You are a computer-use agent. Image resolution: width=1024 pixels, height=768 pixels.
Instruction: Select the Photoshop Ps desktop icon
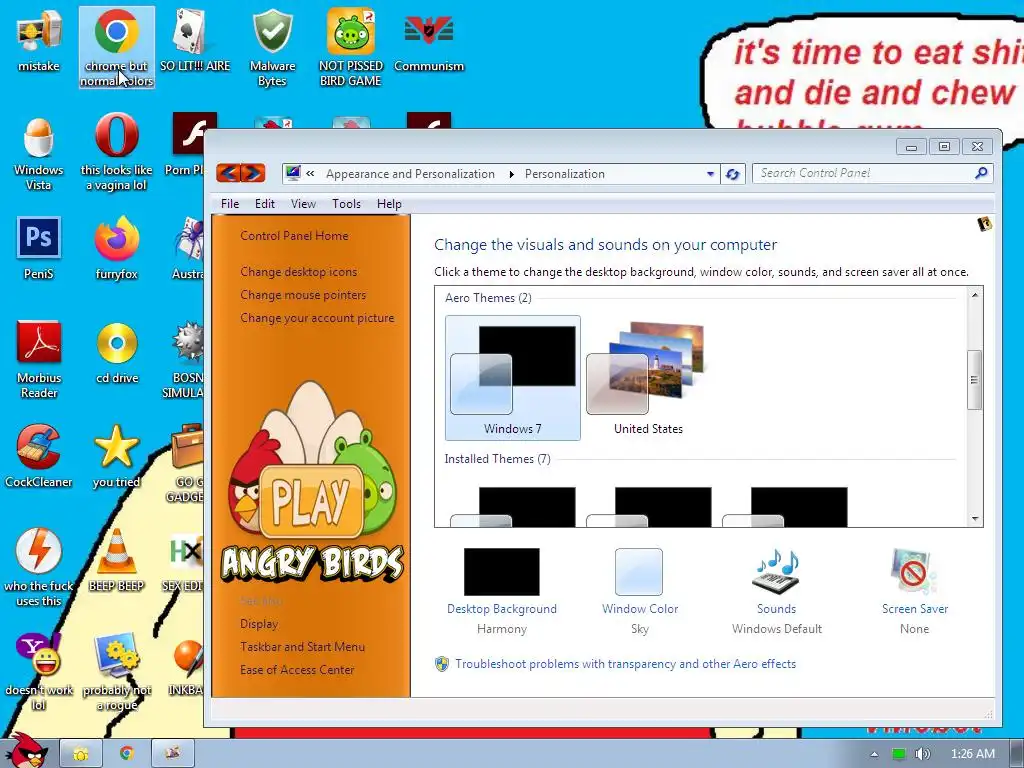[39, 248]
